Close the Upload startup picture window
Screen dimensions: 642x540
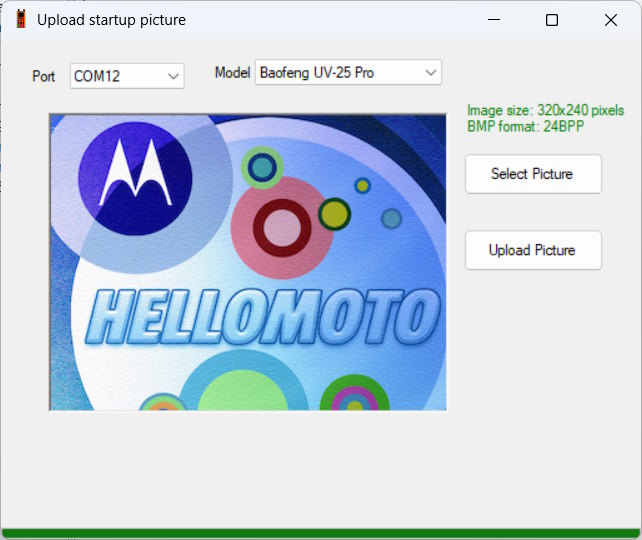click(x=610, y=20)
